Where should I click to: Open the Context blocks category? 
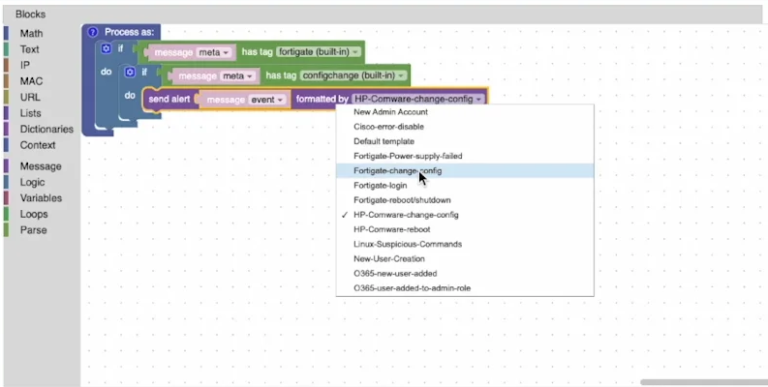point(38,145)
